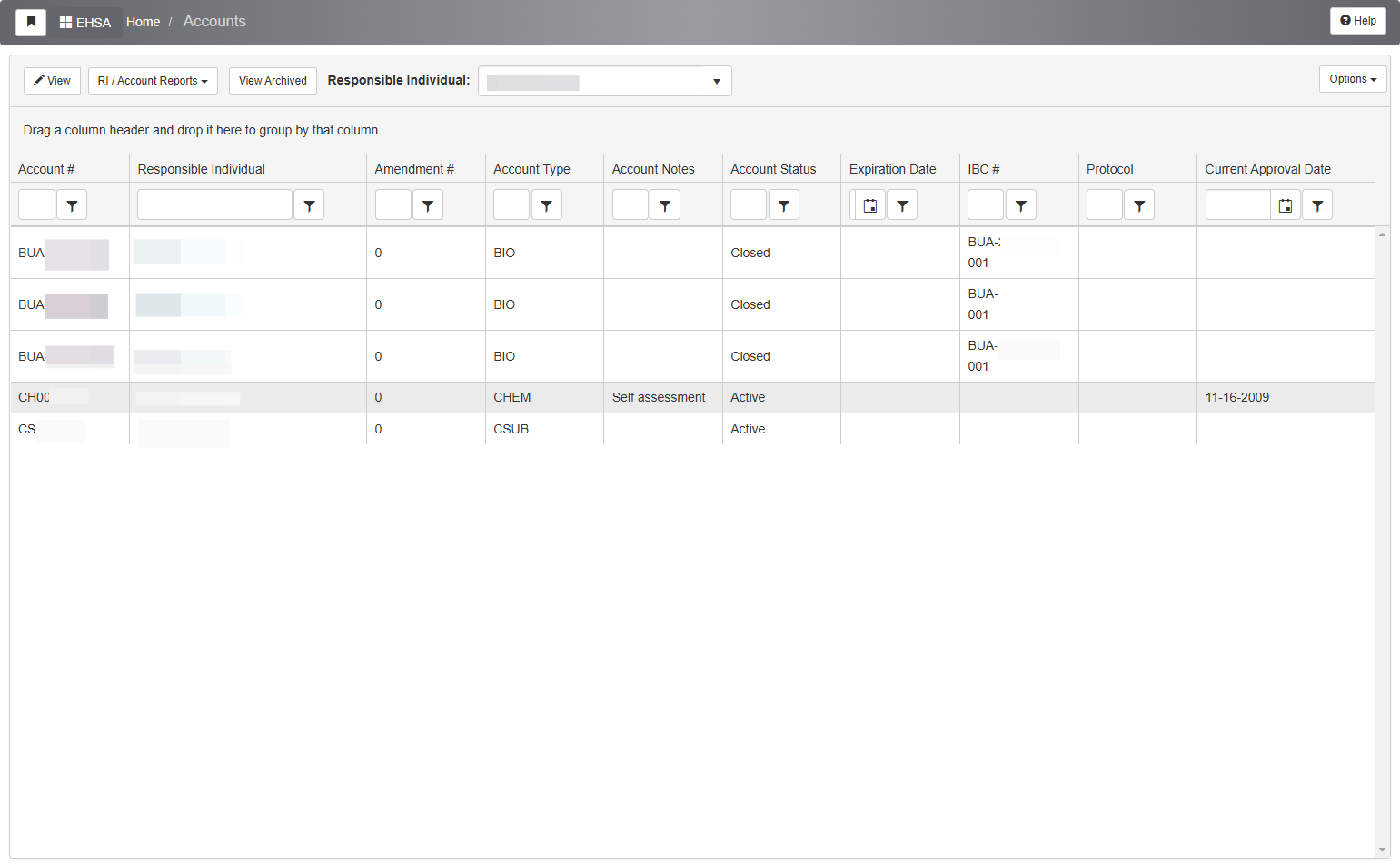The height and width of the screenshot is (866, 1400).
Task: Open the filter for Amendment # column
Action: (x=428, y=205)
